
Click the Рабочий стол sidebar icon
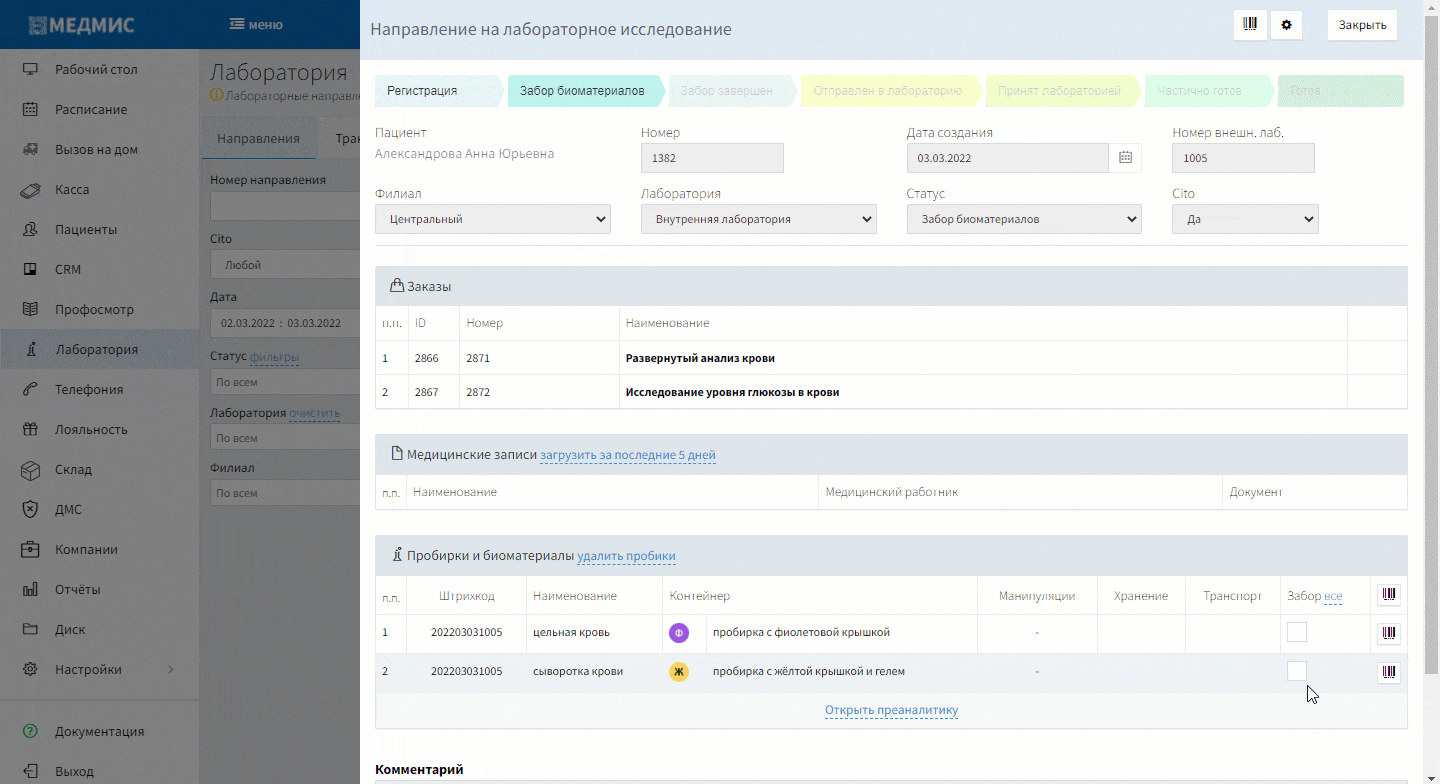pos(30,70)
